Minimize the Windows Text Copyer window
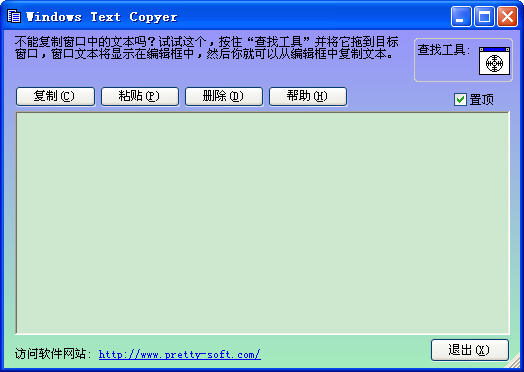524x372 pixels. 461,16
